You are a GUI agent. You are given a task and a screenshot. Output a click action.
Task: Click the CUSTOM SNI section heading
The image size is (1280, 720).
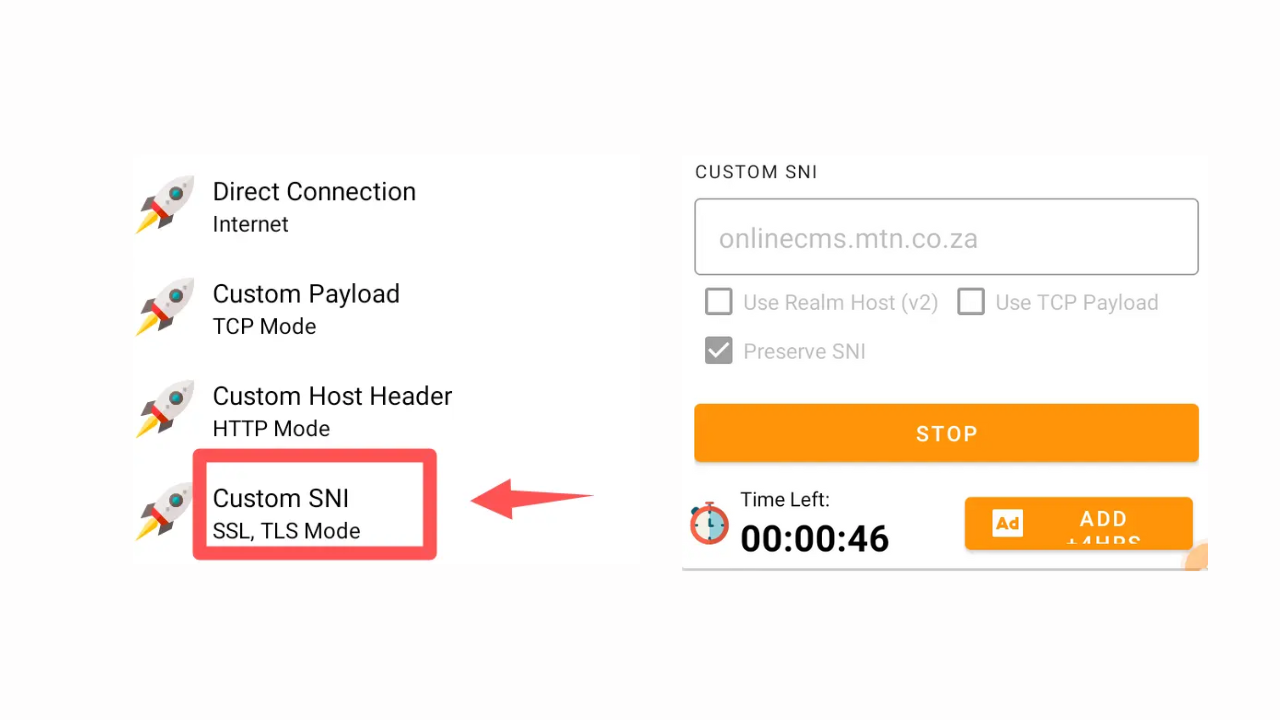point(756,172)
